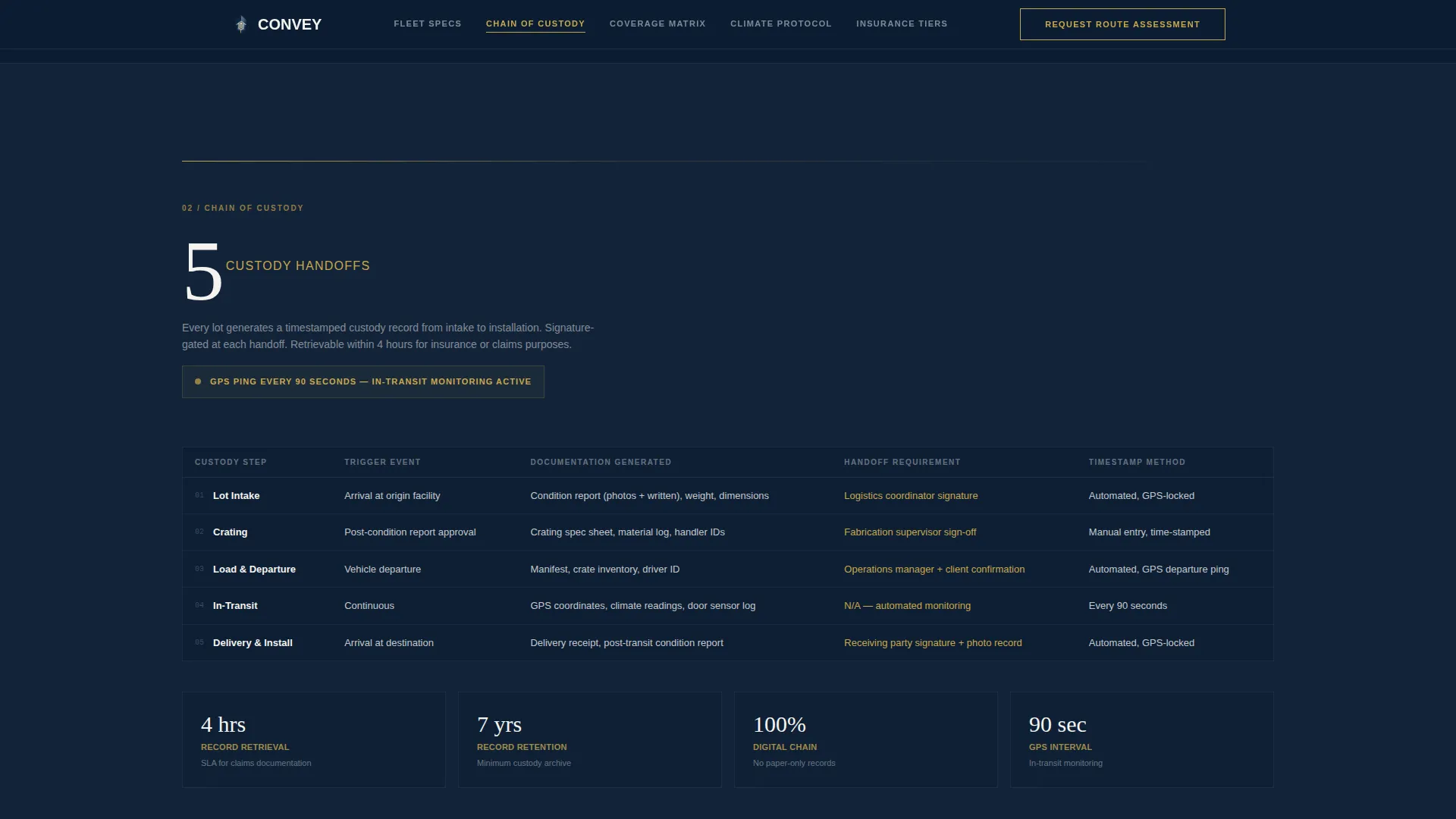
Task: Click 'Arrival at origin facility' cell
Action: pyautogui.click(x=392, y=496)
